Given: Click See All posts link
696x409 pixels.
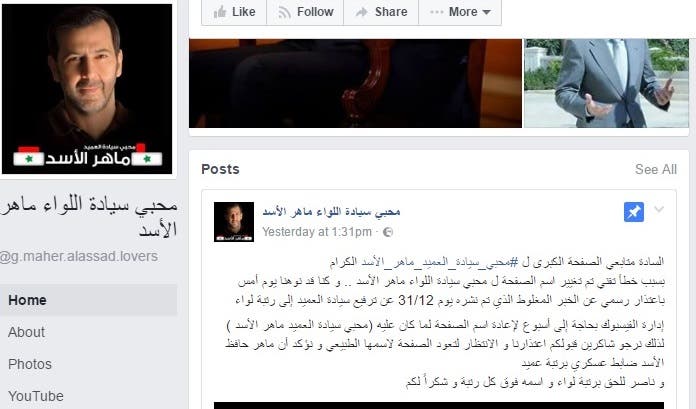Looking at the screenshot, I should (656, 169).
